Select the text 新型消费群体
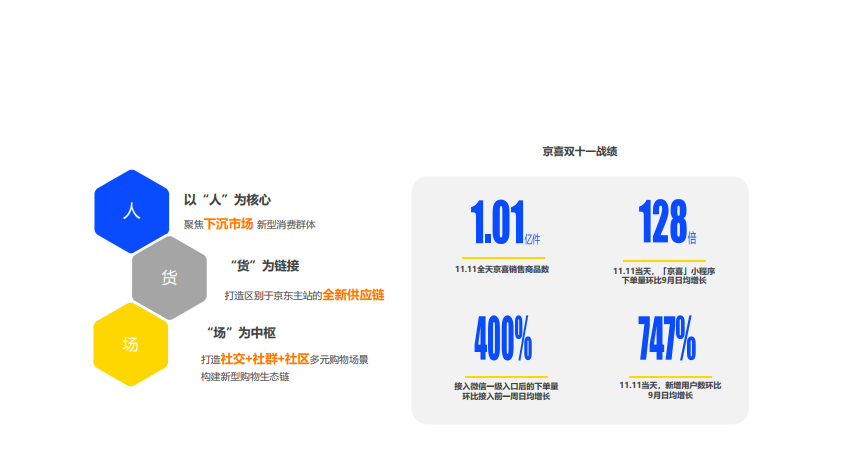 (286, 225)
